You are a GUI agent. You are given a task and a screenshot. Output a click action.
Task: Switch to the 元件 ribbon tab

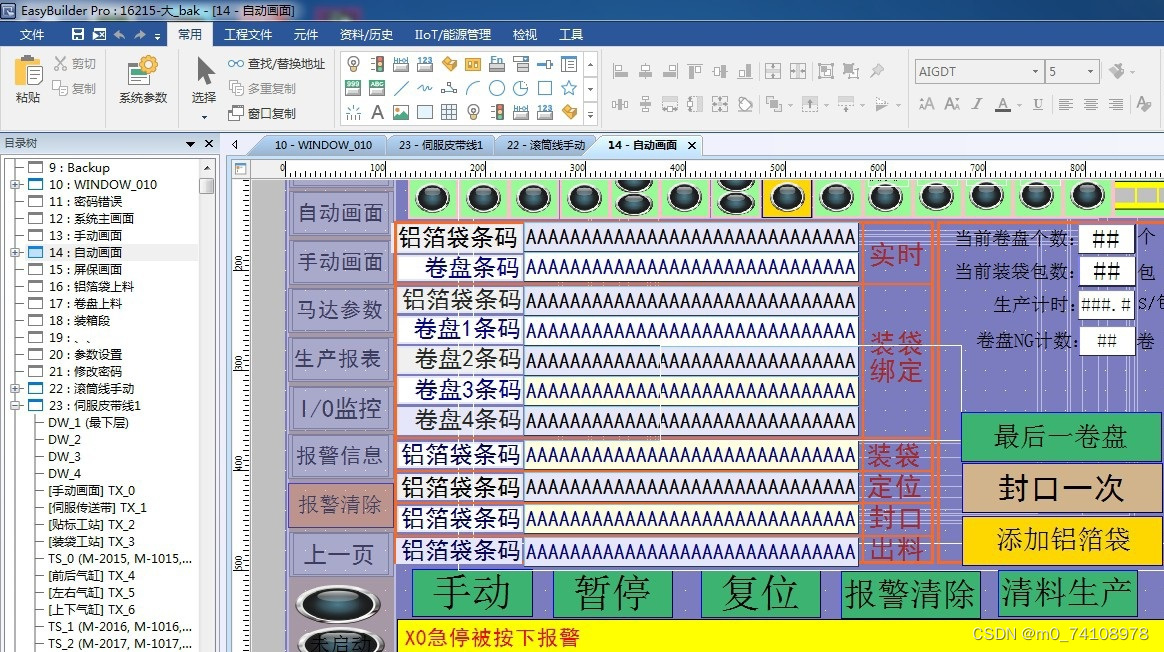(x=305, y=34)
